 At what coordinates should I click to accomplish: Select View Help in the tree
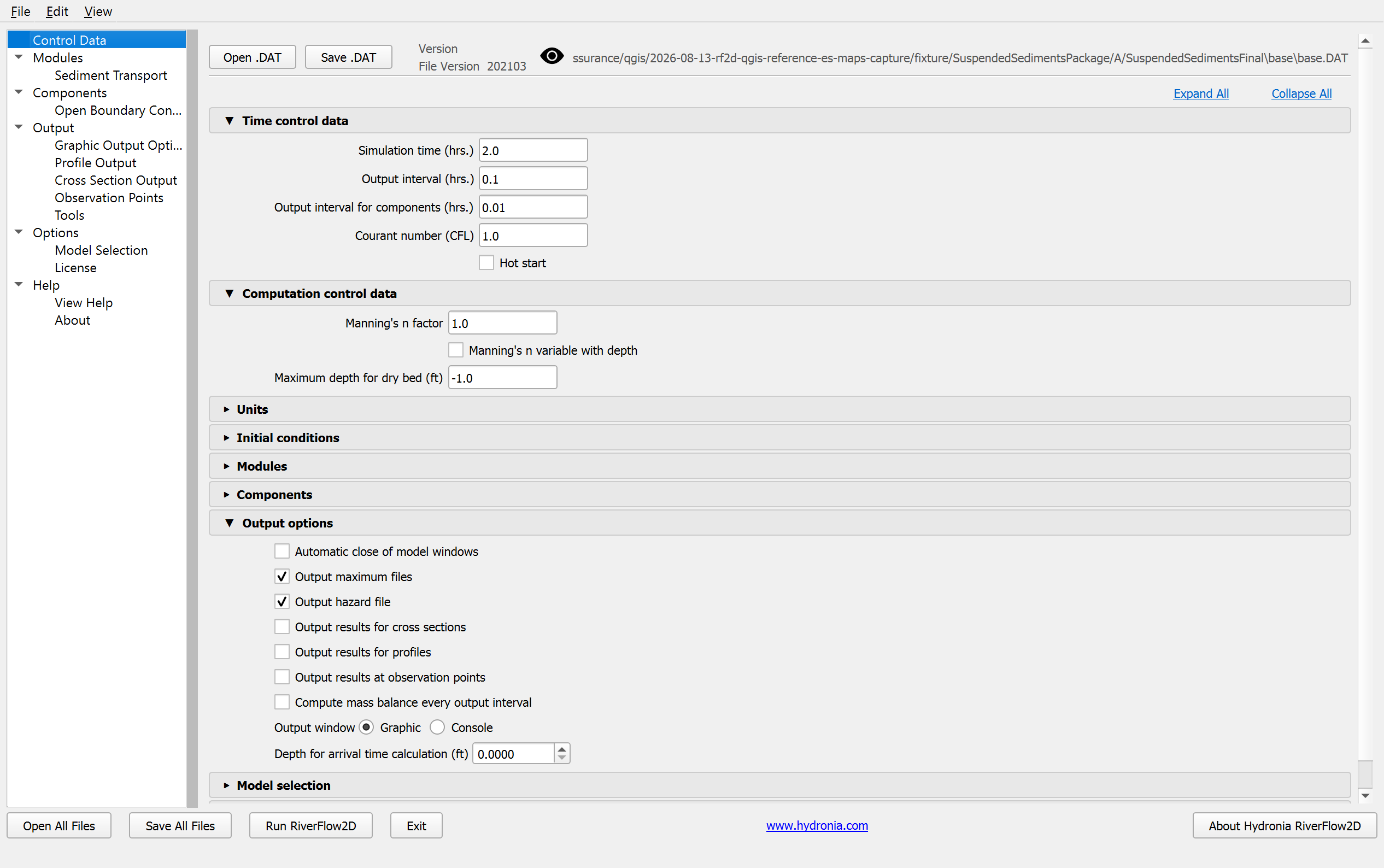(x=84, y=303)
